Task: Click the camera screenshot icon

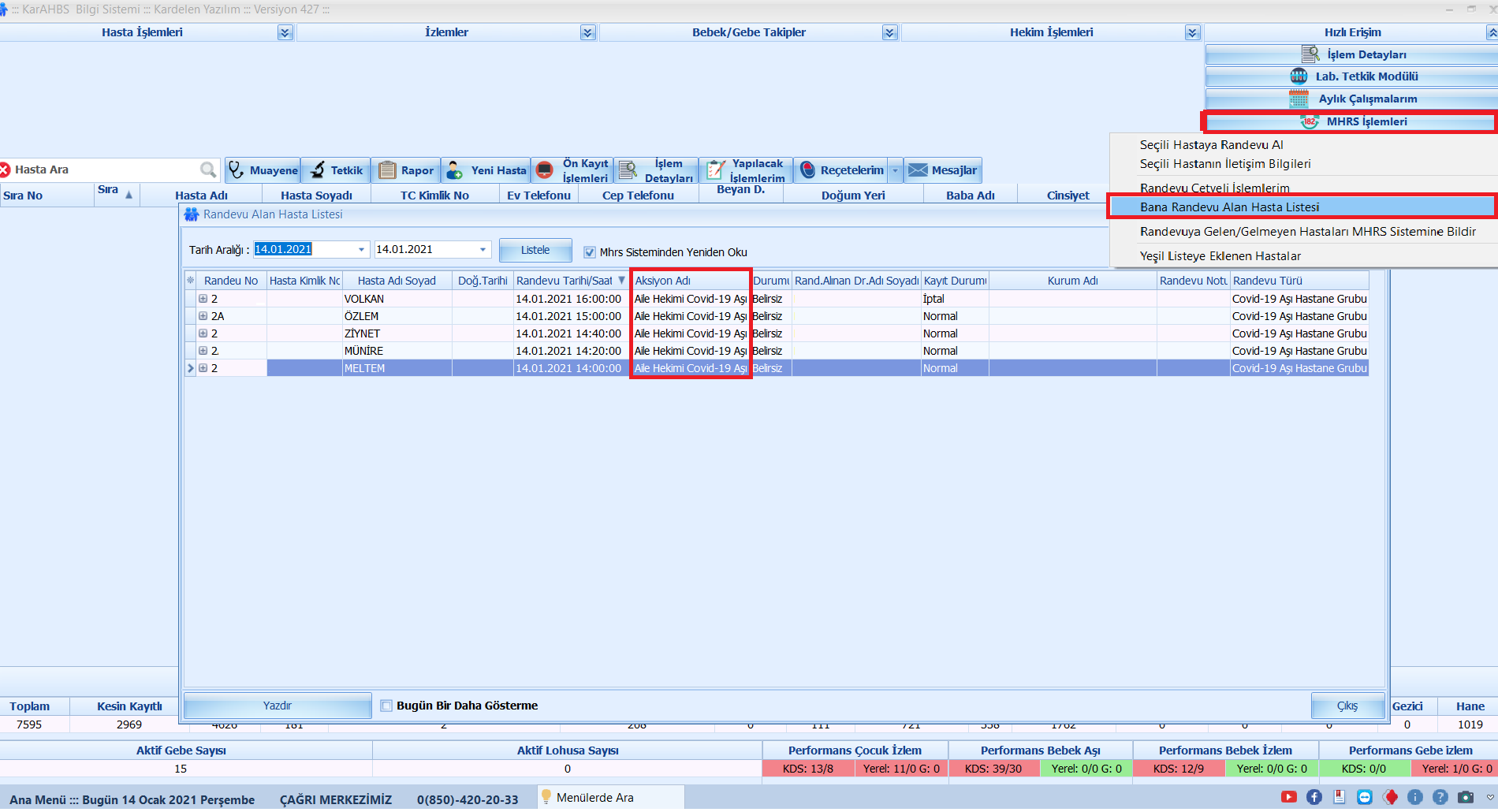Action: pyautogui.click(x=1466, y=797)
